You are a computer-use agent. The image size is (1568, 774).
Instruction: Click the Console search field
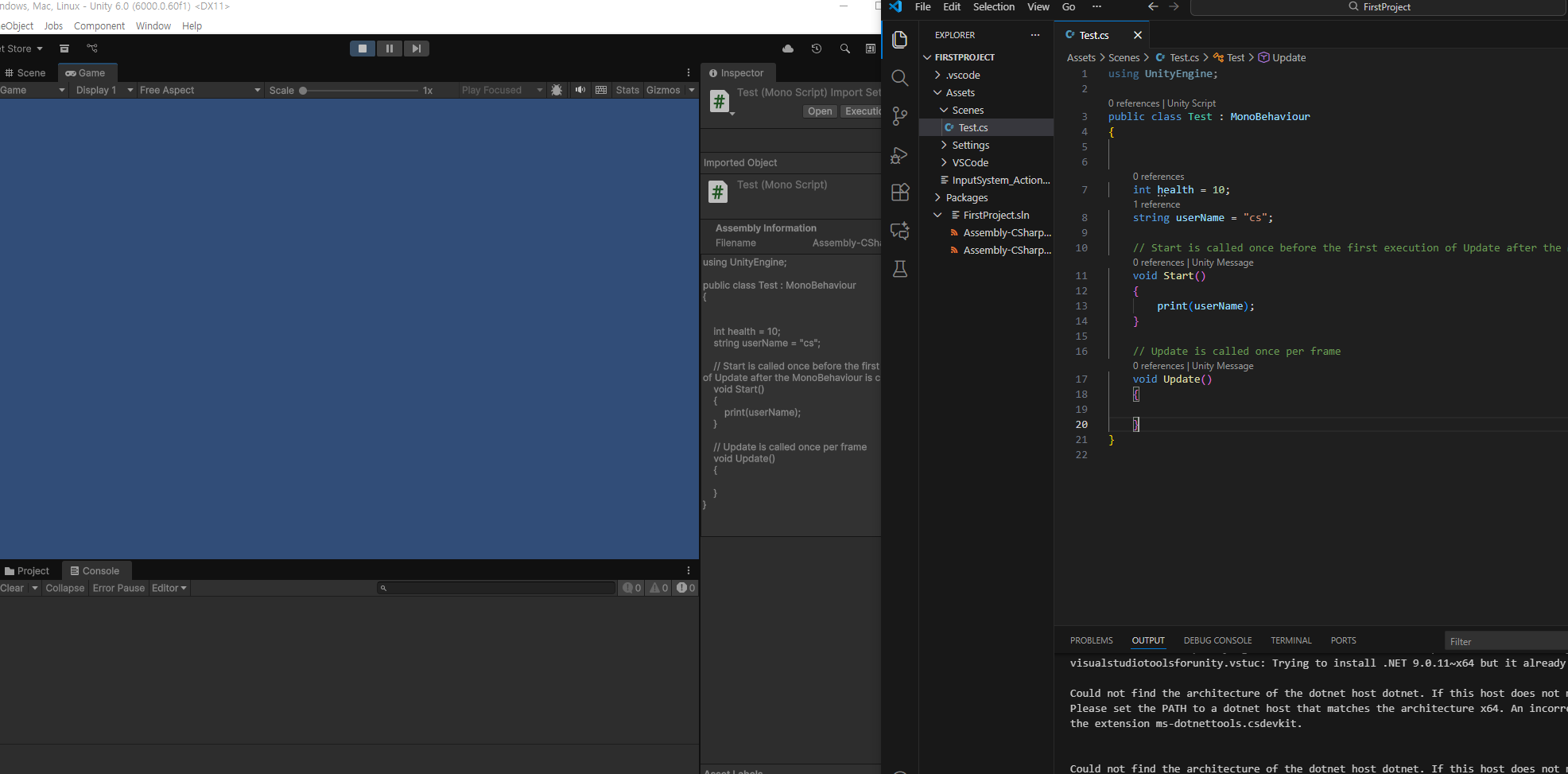point(497,588)
